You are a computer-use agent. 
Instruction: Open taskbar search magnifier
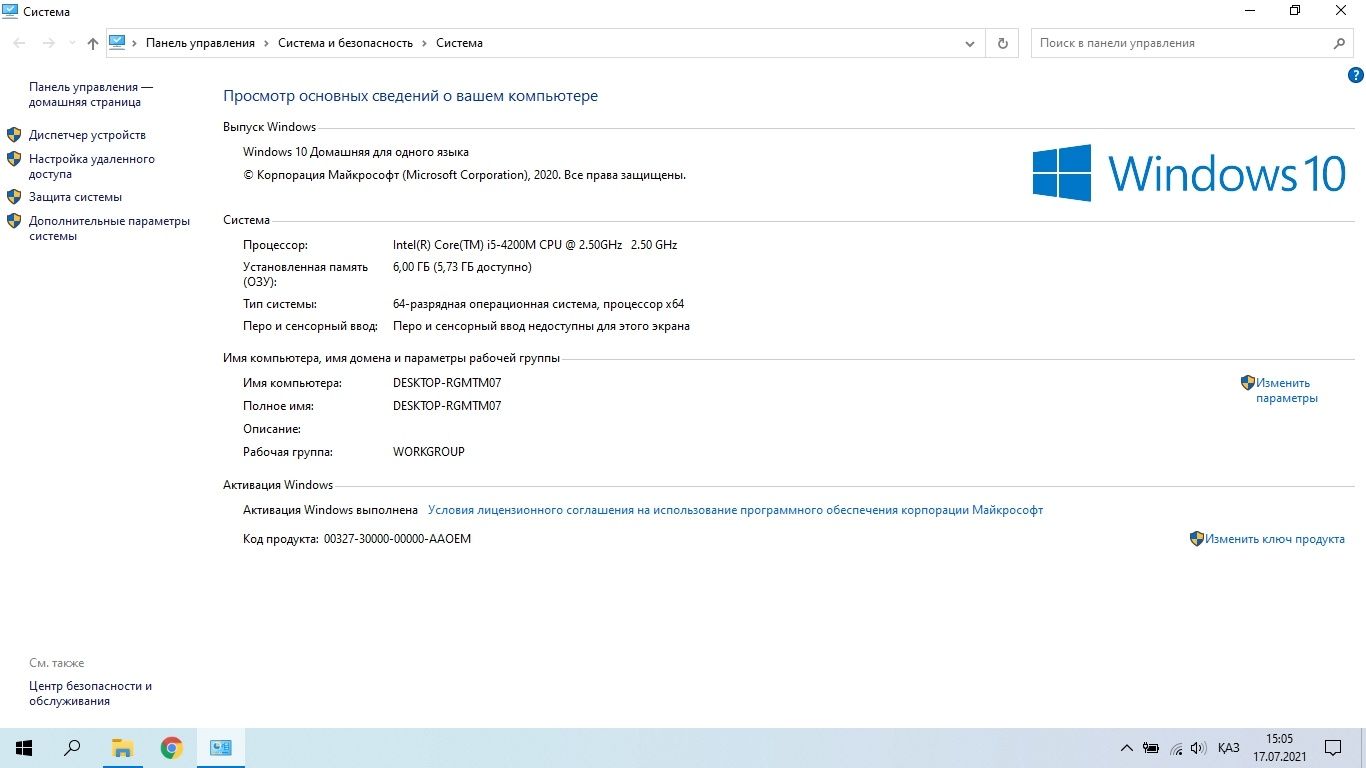(72, 748)
